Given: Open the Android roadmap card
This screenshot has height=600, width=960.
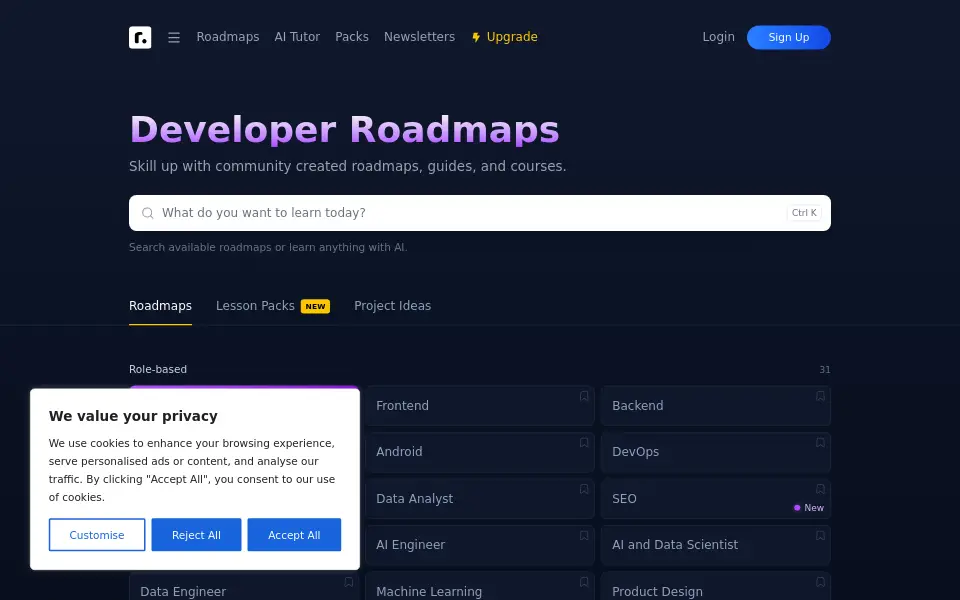Looking at the screenshot, I should 480,452.
